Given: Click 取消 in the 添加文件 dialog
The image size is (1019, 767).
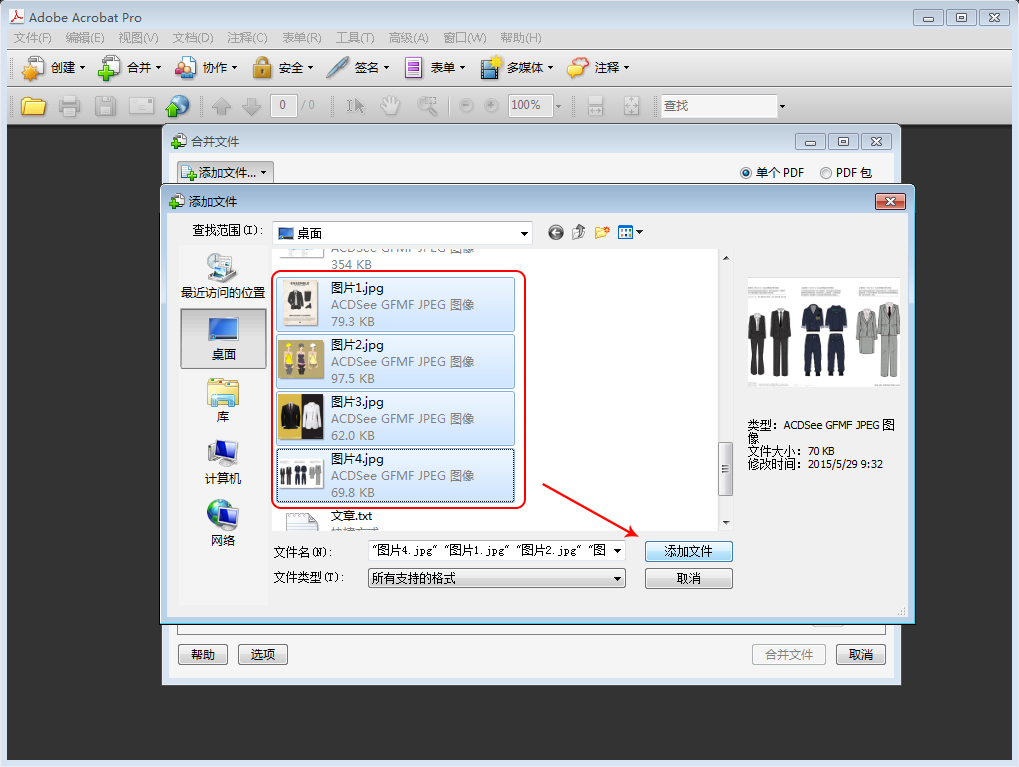Looking at the screenshot, I should point(689,578).
